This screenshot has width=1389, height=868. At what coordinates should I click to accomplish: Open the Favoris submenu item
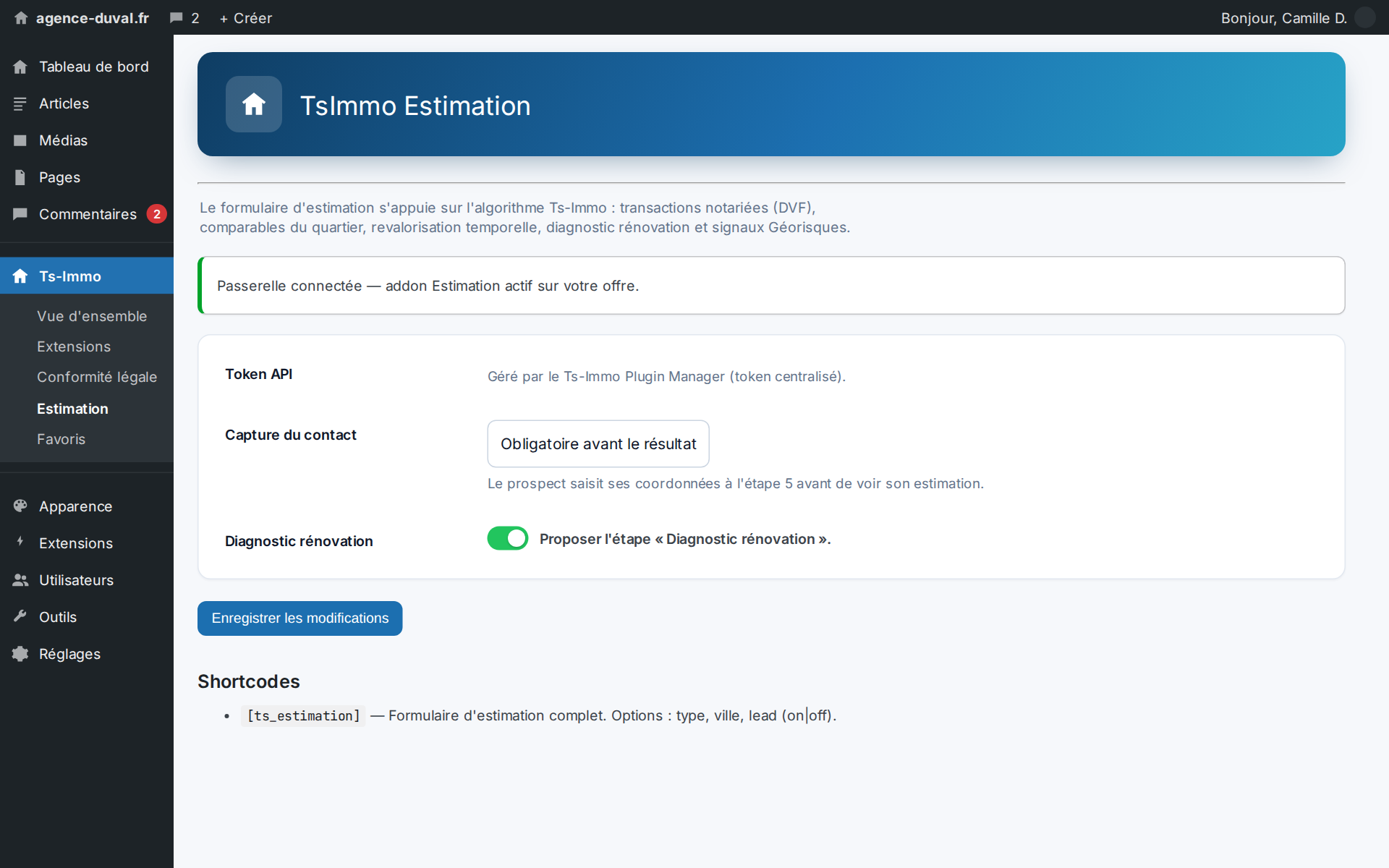coord(61,439)
